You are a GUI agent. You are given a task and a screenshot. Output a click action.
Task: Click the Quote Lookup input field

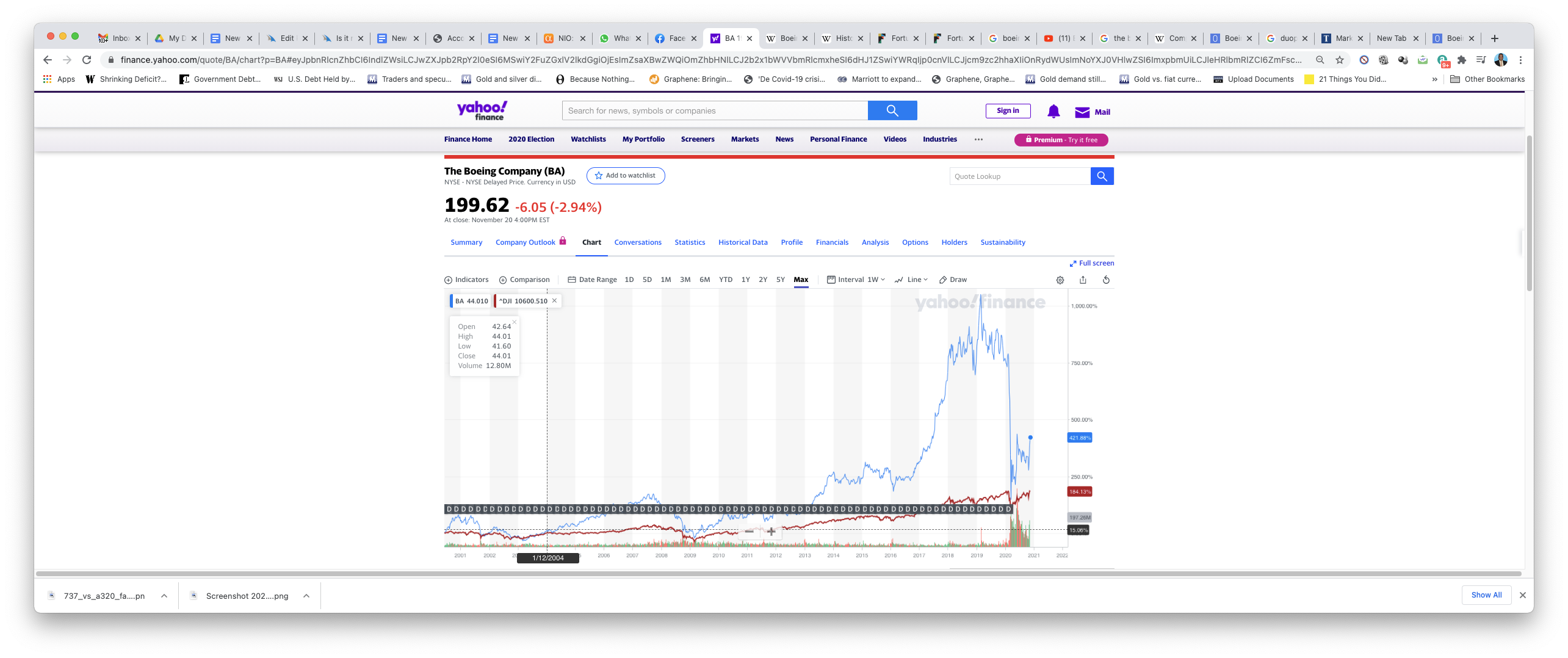(1020, 176)
